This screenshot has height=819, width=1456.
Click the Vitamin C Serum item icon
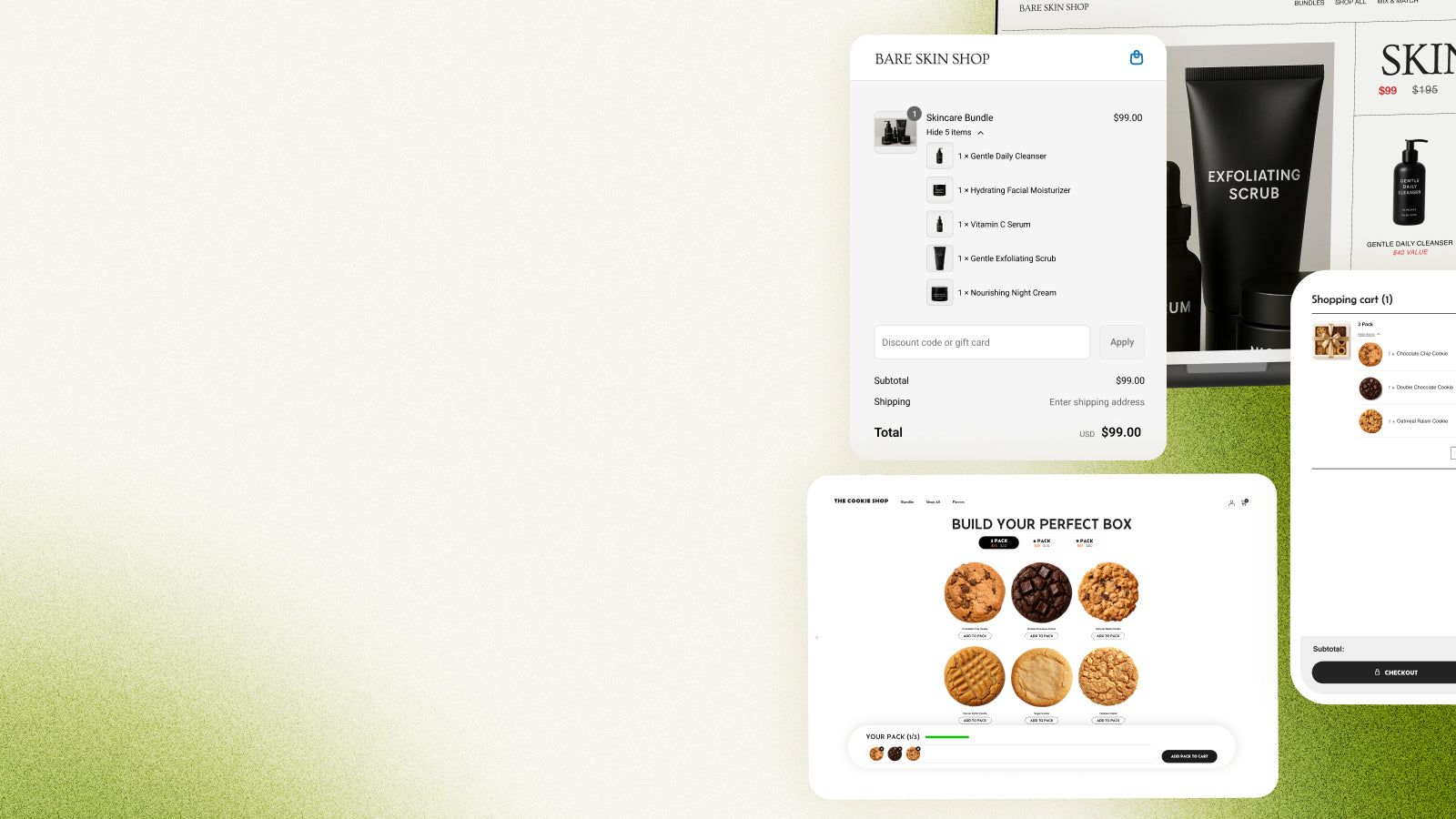(x=940, y=224)
